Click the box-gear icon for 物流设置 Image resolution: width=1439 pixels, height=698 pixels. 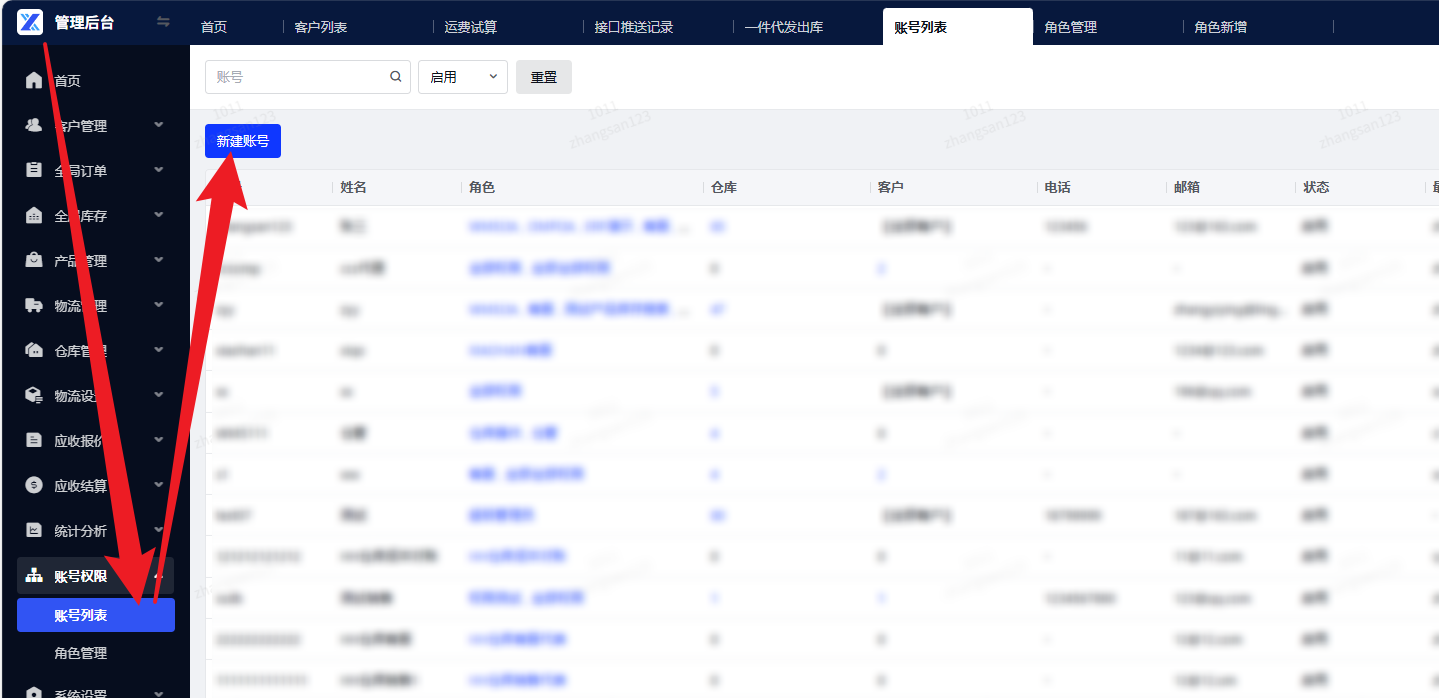click(34, 395)
